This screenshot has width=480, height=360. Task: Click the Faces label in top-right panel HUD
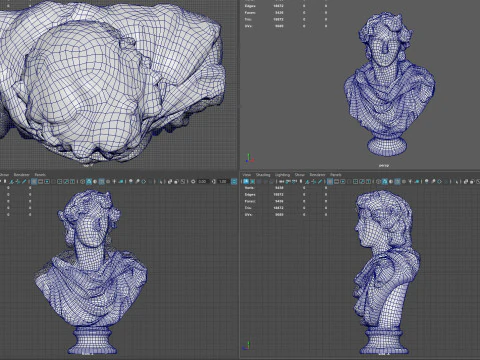[250, 13]
